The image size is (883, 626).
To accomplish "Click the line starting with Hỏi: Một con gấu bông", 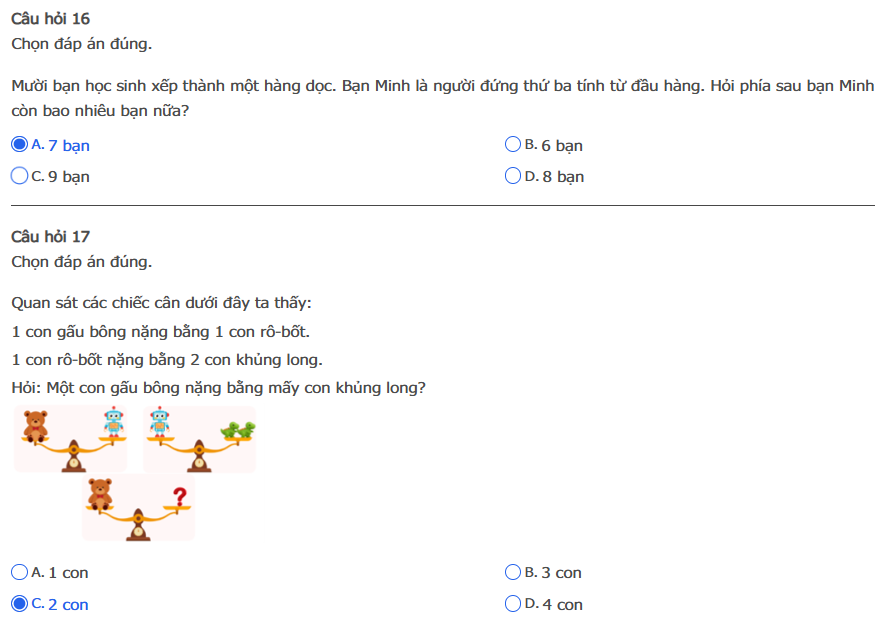I will [218, 387].
